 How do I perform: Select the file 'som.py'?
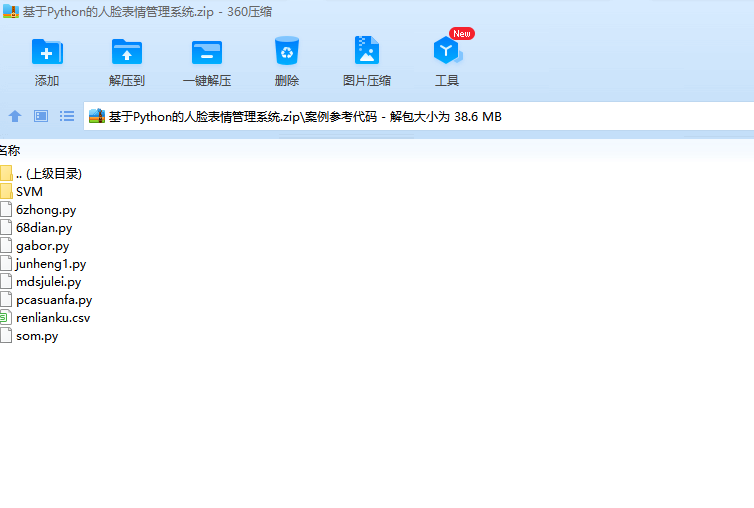click(x=37, y=336)
